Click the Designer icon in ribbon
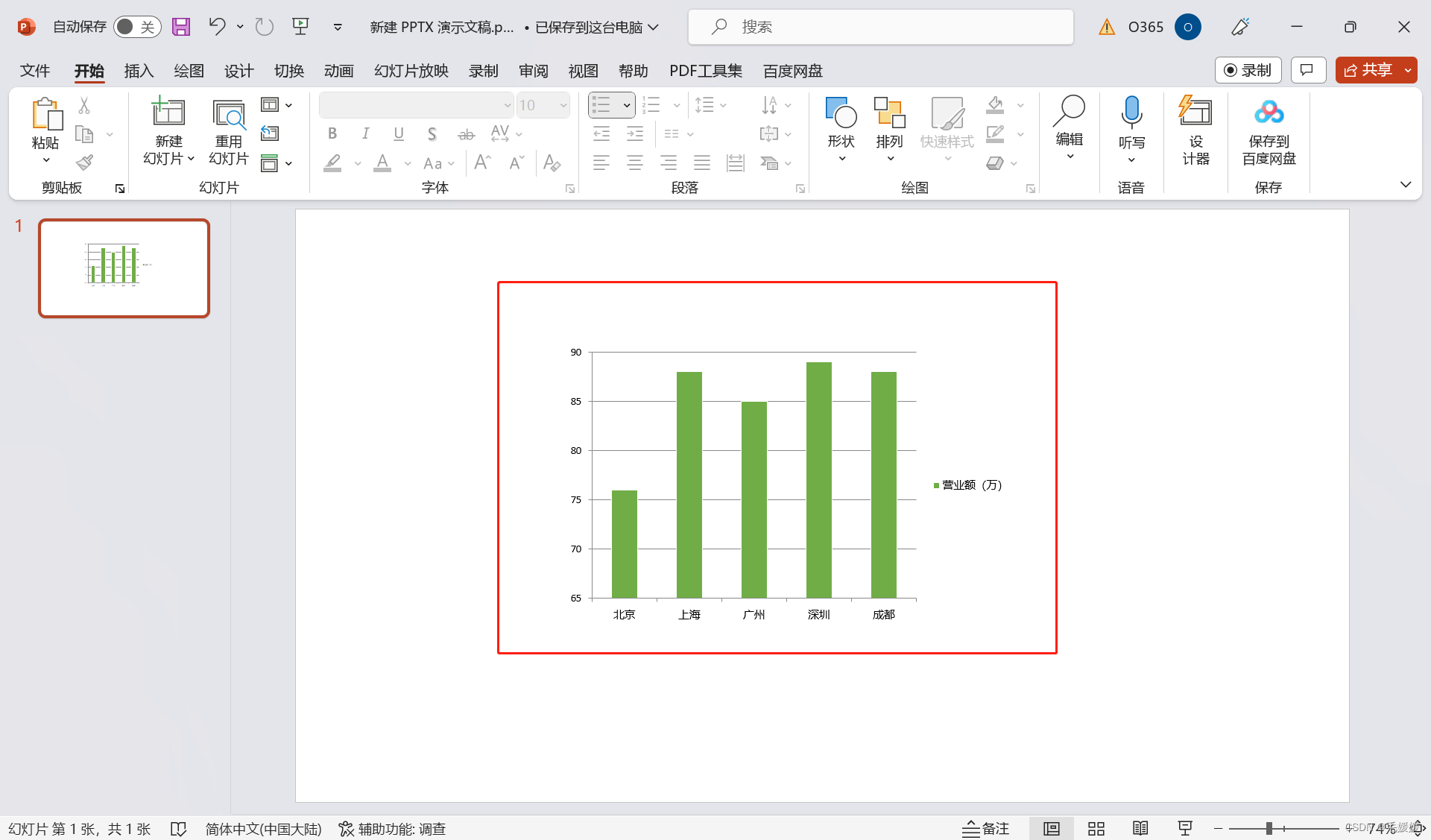The height and width of the screenshot is (840, 1431). click(x=1195, y=112)
